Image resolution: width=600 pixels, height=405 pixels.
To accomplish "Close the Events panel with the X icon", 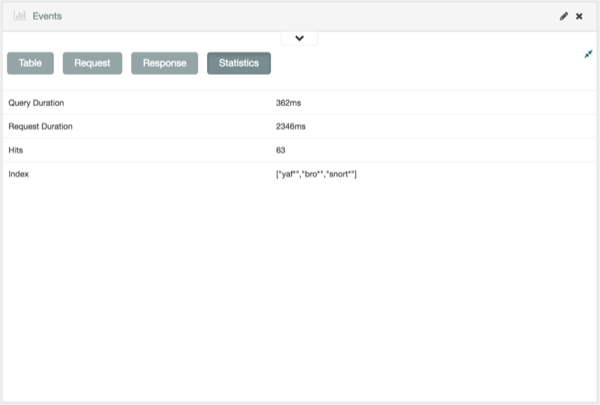I will [579, 16].
